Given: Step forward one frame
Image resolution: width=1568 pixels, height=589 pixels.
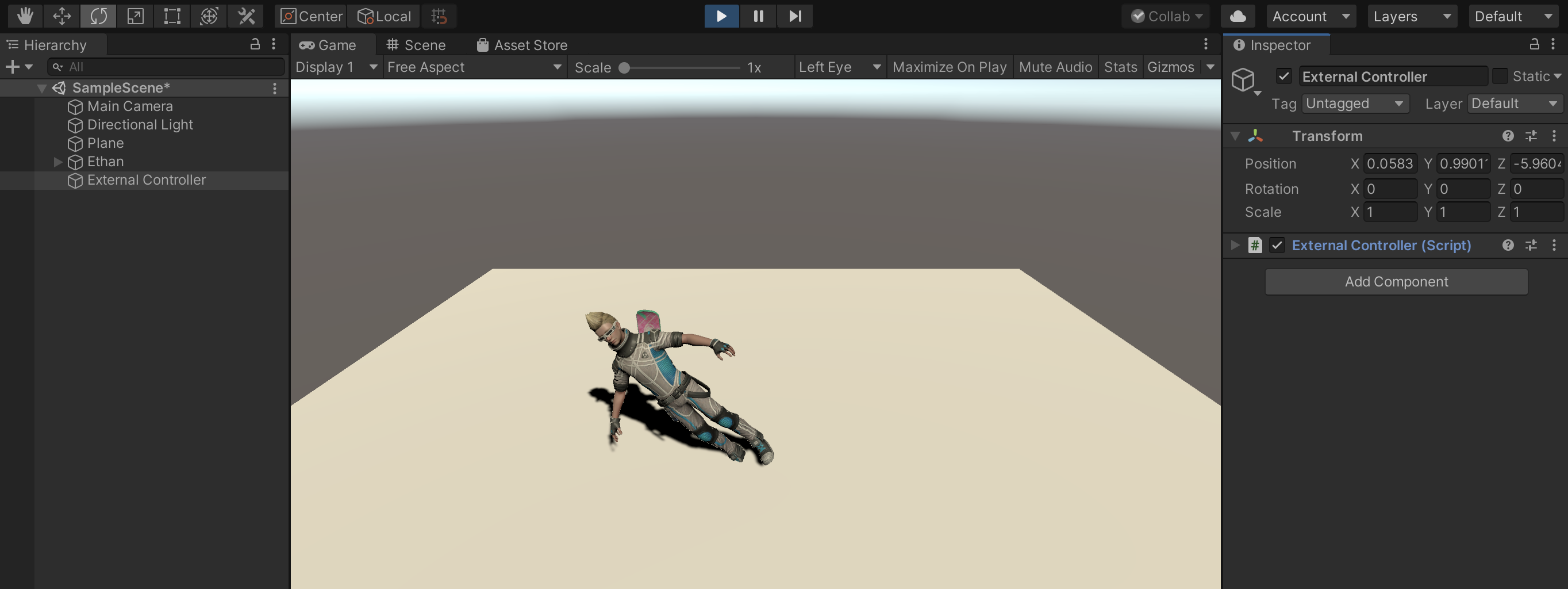Looking at the screenshot, I should pos(794,16).
